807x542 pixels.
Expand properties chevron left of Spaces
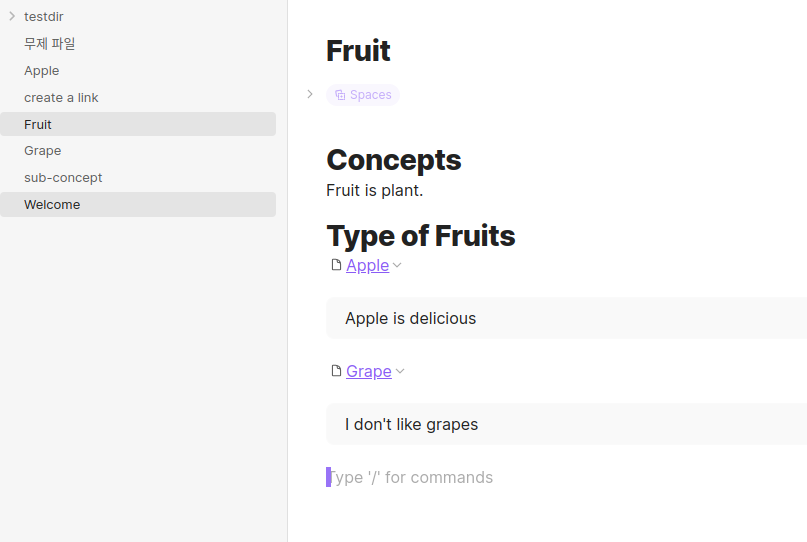(310, 94)
